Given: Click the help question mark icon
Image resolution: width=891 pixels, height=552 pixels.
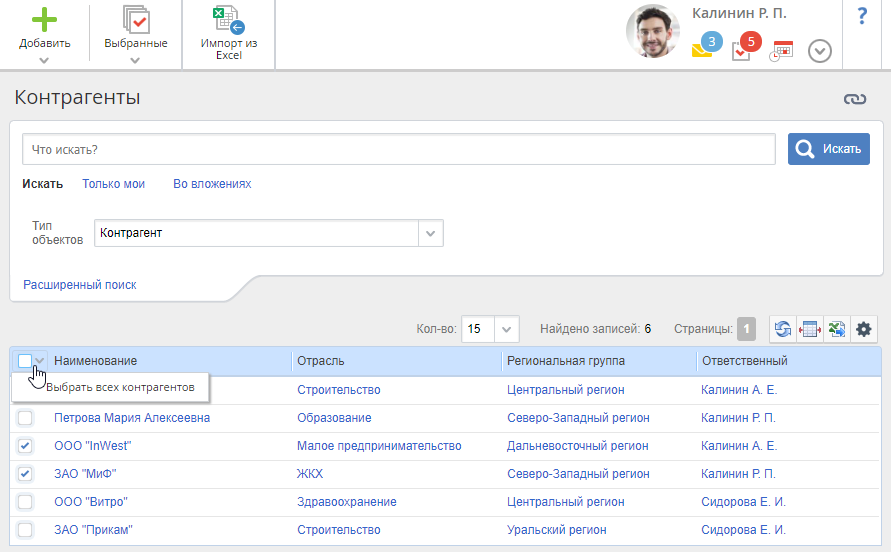Looking at the screenshot, I should [862, 17].
